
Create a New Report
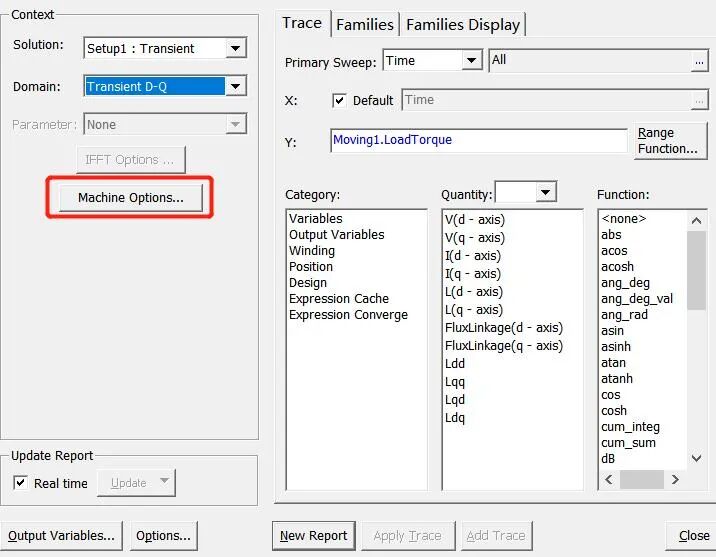(x=314, y=536)
